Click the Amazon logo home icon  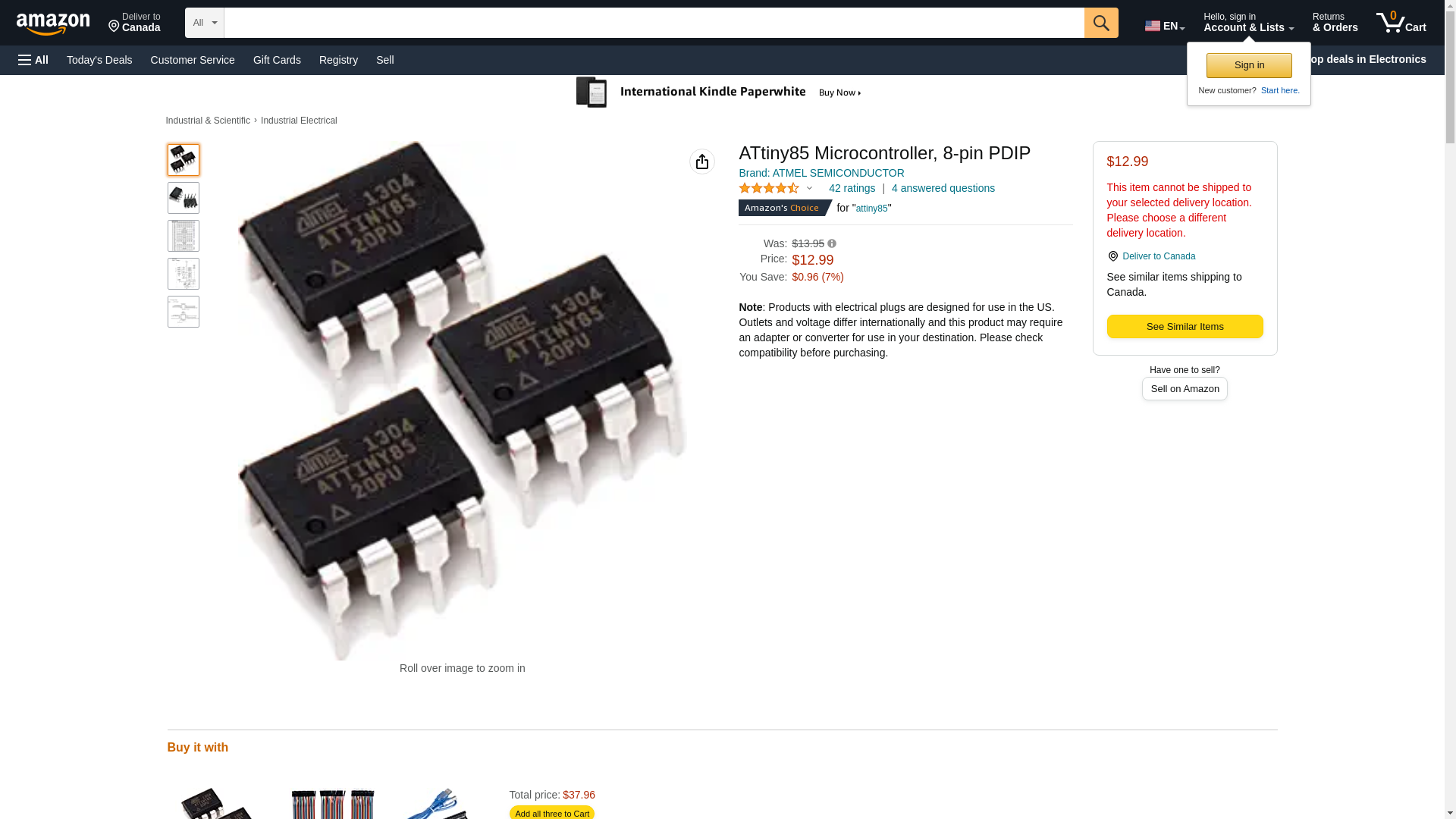(53, 24)
